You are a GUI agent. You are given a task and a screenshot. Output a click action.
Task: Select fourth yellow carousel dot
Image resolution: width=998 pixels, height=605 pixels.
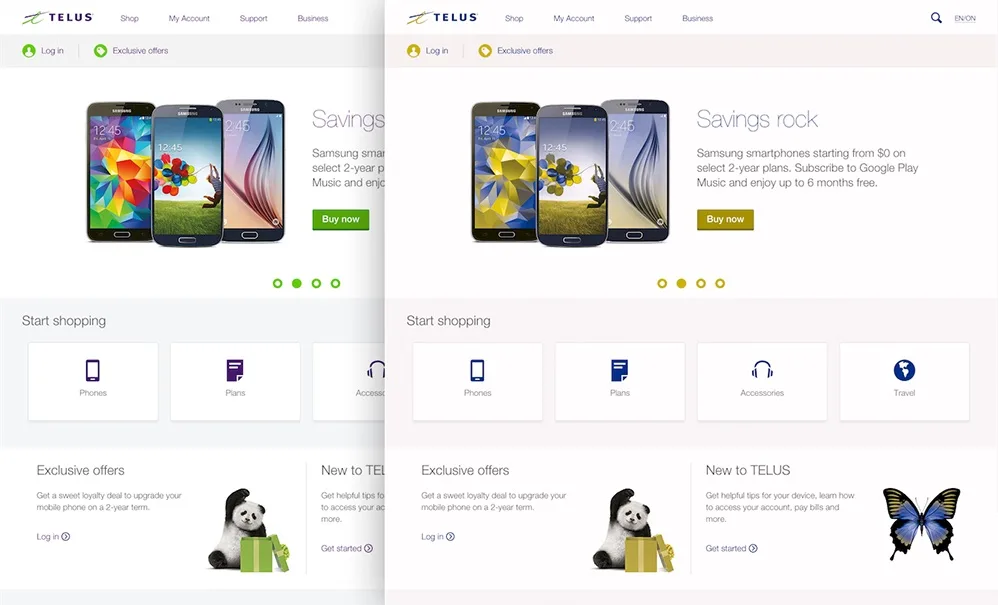click(720, 283)
